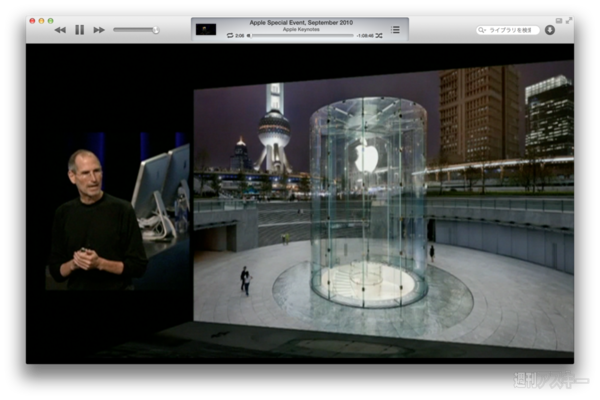This screenshot has width=600, height=400.
Task: Zoom the window with the green button
Action: pos(51,21)
